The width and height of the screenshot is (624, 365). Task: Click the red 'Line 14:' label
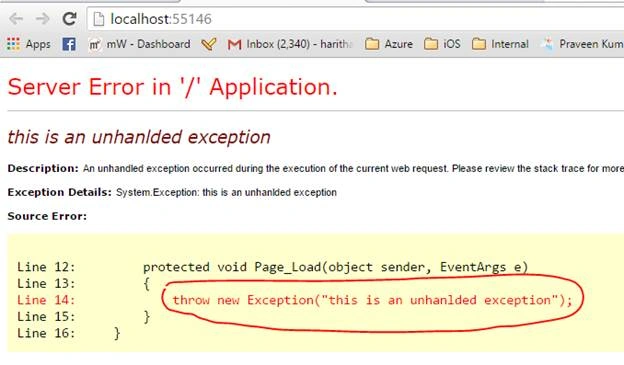pos(46,300)
